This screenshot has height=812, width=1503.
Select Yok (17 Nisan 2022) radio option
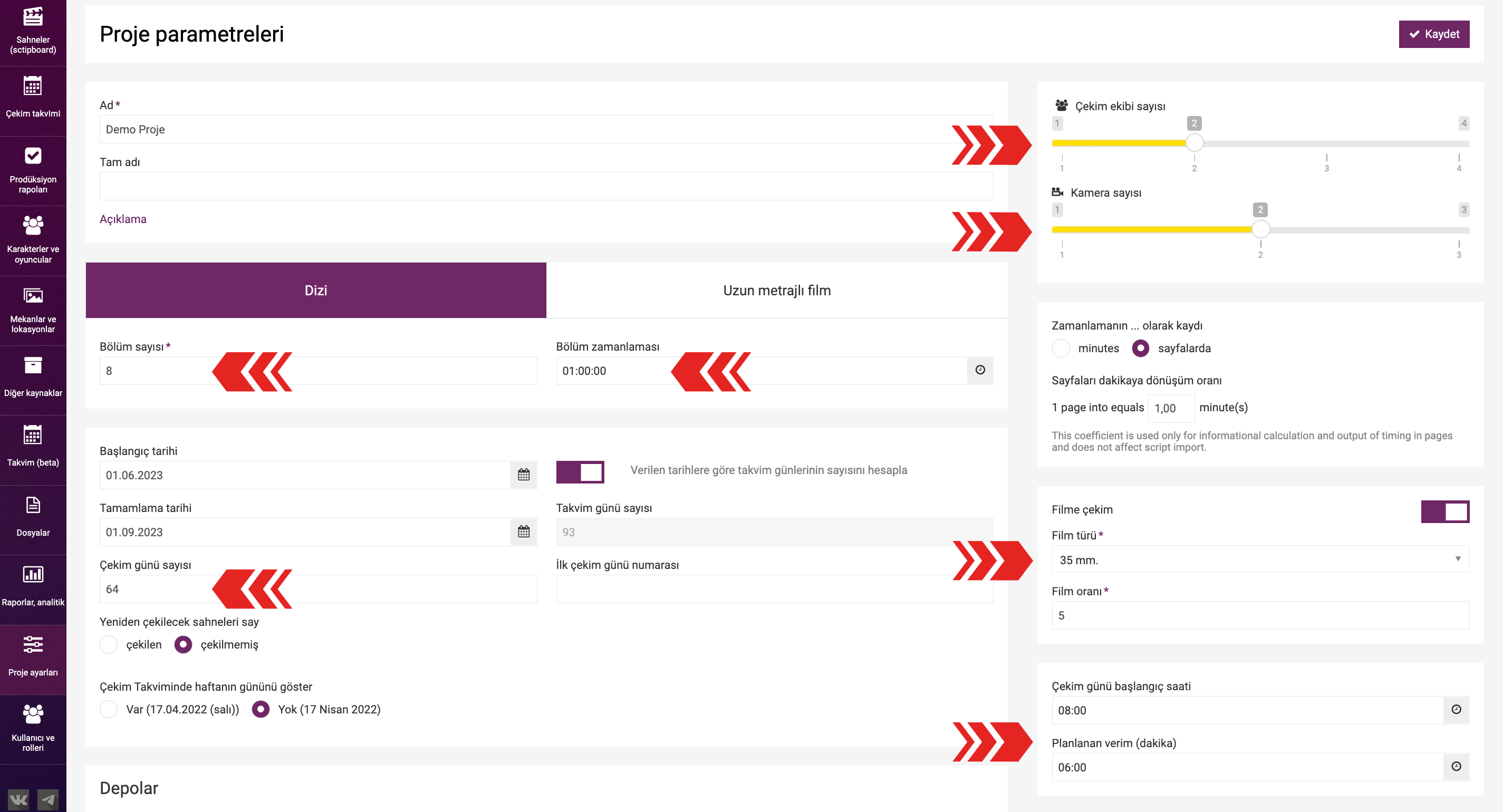[260, 709]
